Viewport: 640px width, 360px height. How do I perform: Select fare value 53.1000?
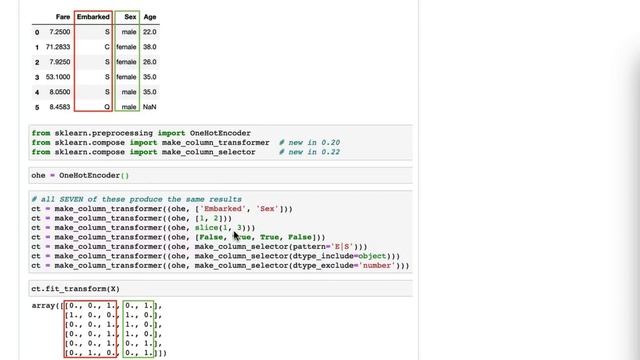click(x=58, y=77)
